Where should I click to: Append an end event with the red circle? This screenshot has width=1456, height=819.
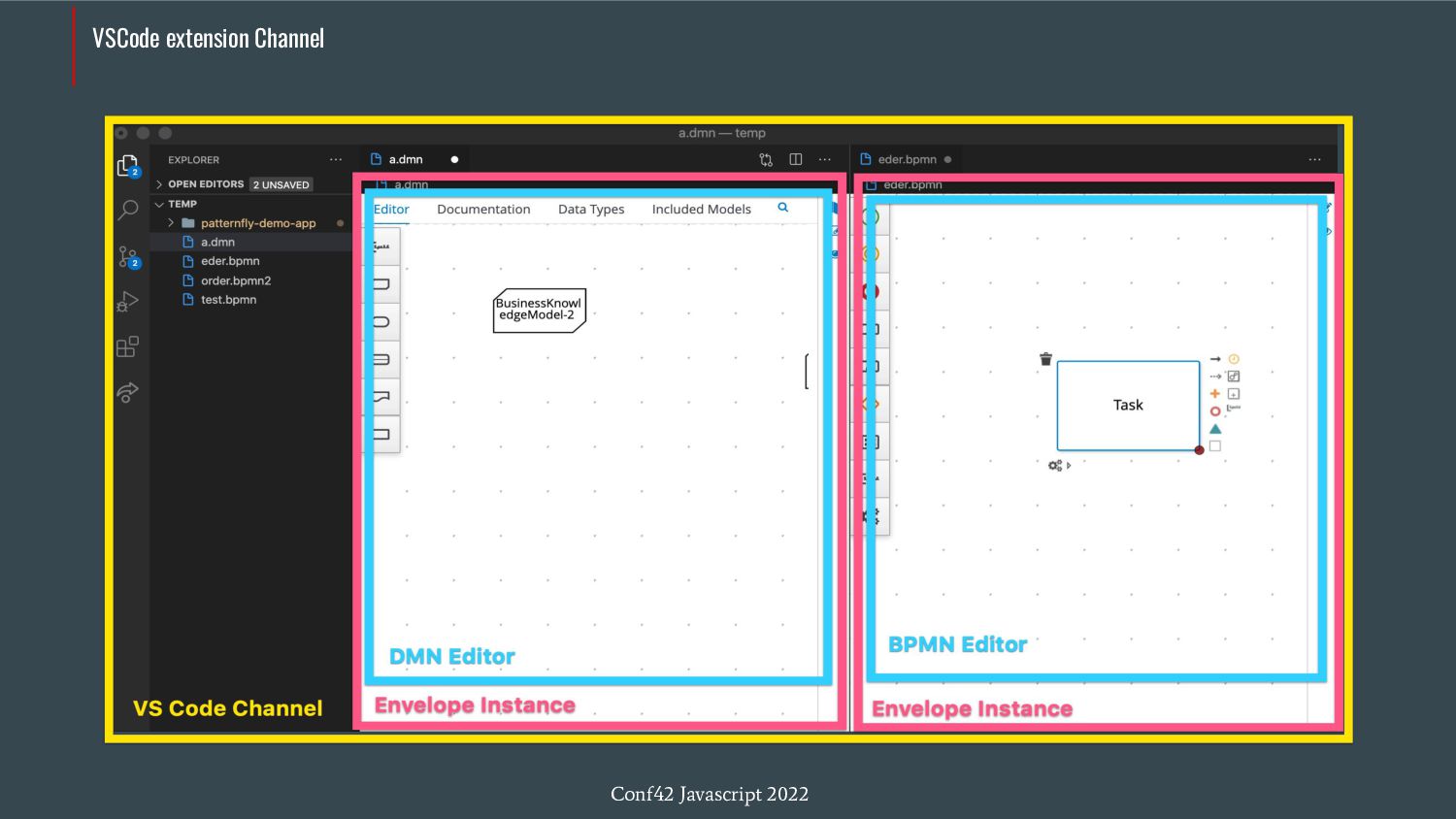[x=1215, y=411]
